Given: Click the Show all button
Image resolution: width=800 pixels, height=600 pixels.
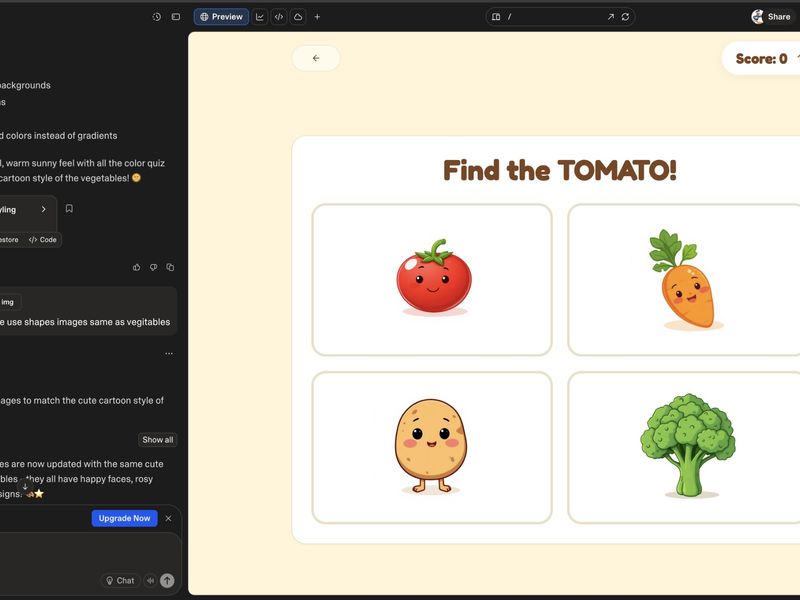Looking at the screenshot, I should tap(158, 440).
